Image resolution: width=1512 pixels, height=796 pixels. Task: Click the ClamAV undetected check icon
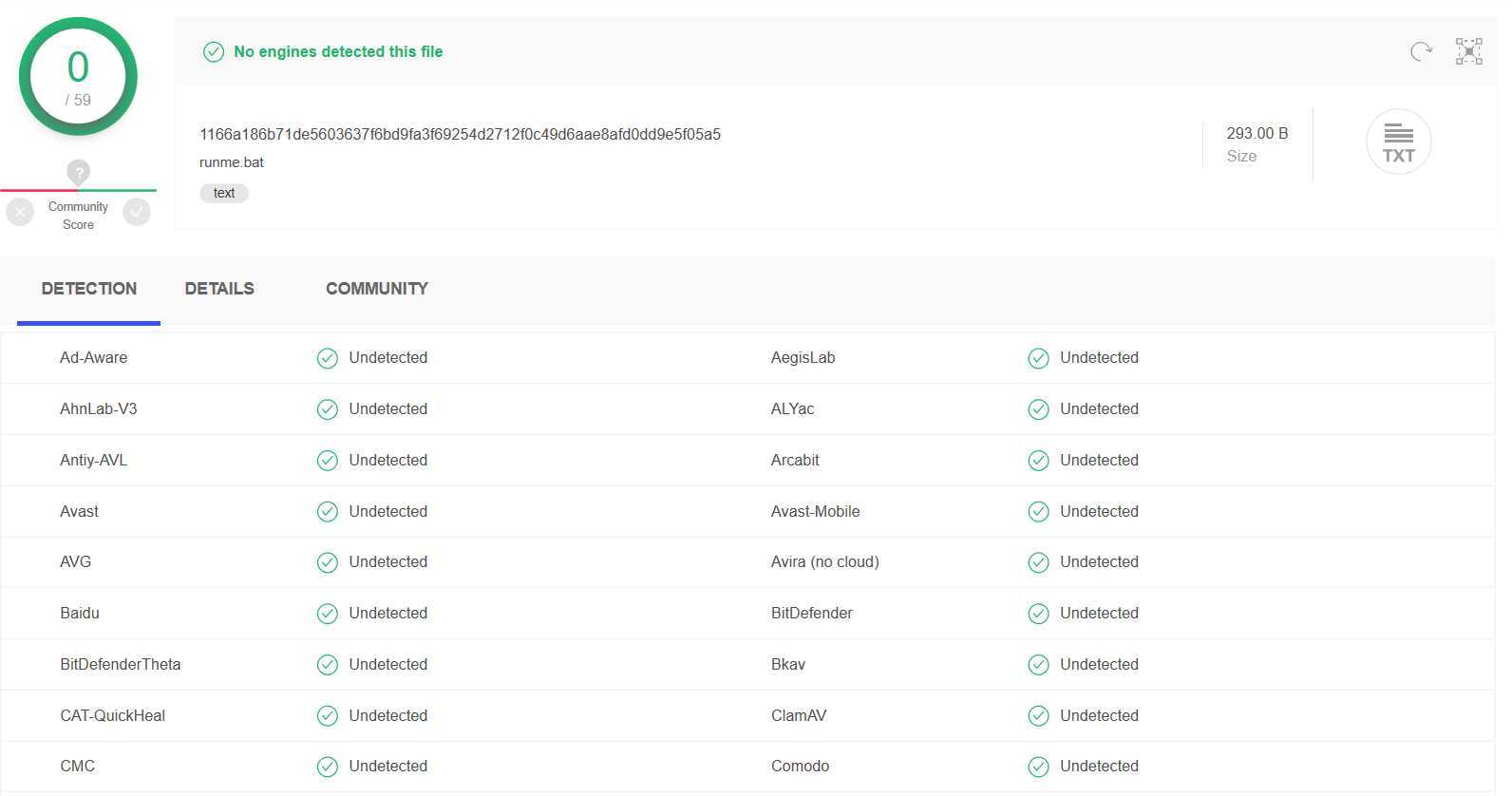tap(1039, 715)
